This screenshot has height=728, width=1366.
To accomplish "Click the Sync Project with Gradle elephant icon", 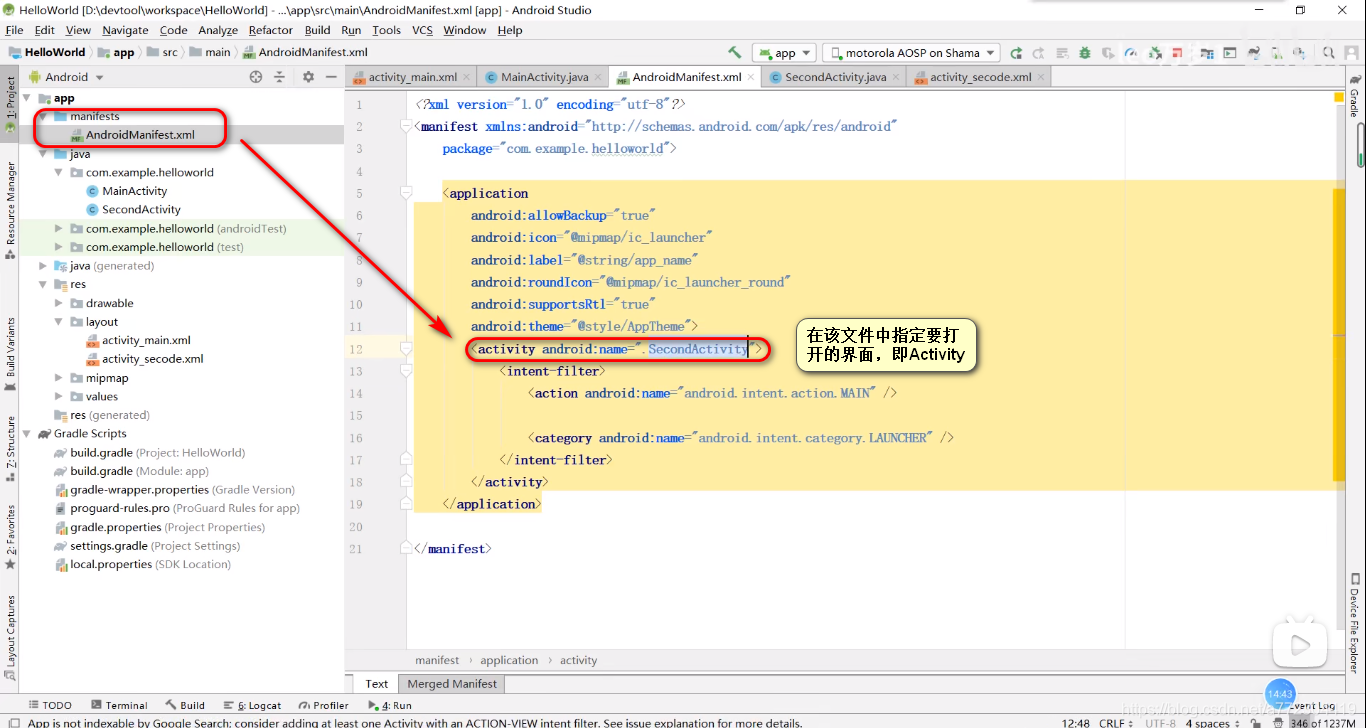I will pos(1253,53).
